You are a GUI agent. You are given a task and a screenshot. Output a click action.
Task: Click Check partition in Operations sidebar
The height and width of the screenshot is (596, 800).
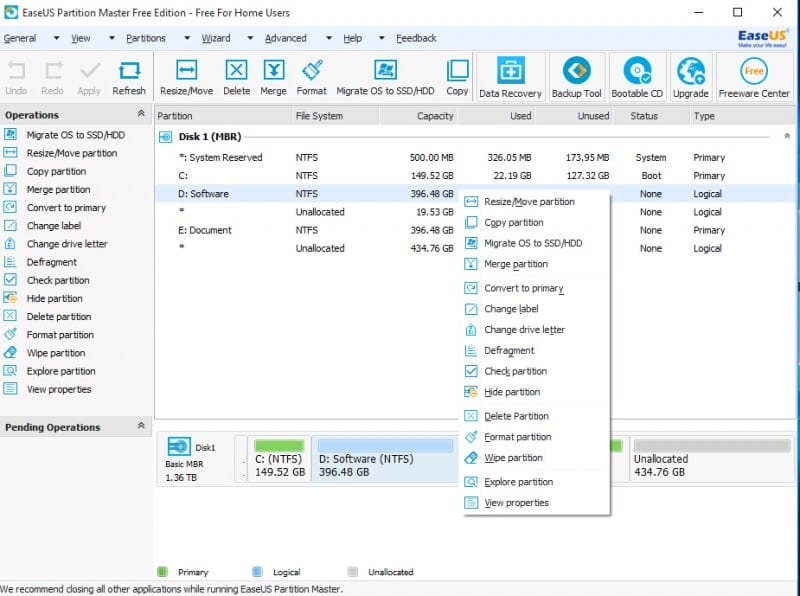[58, 280]
